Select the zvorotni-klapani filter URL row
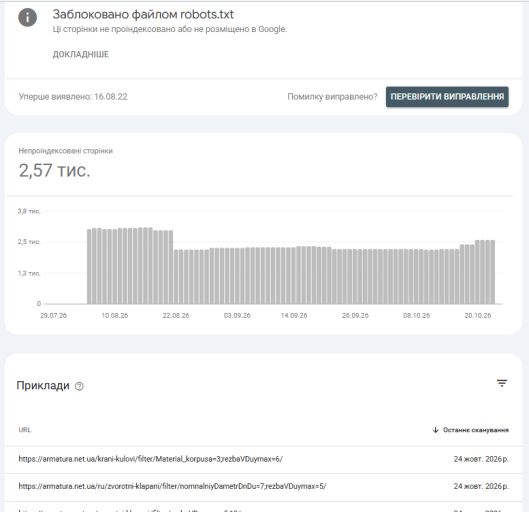The height and width of the screenshot is (512, 529). click(263, 486)
